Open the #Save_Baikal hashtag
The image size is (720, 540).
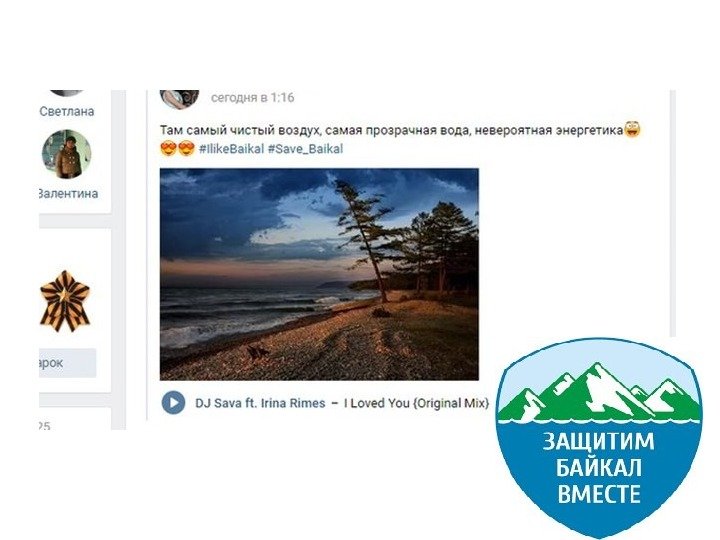coord(305,149)
